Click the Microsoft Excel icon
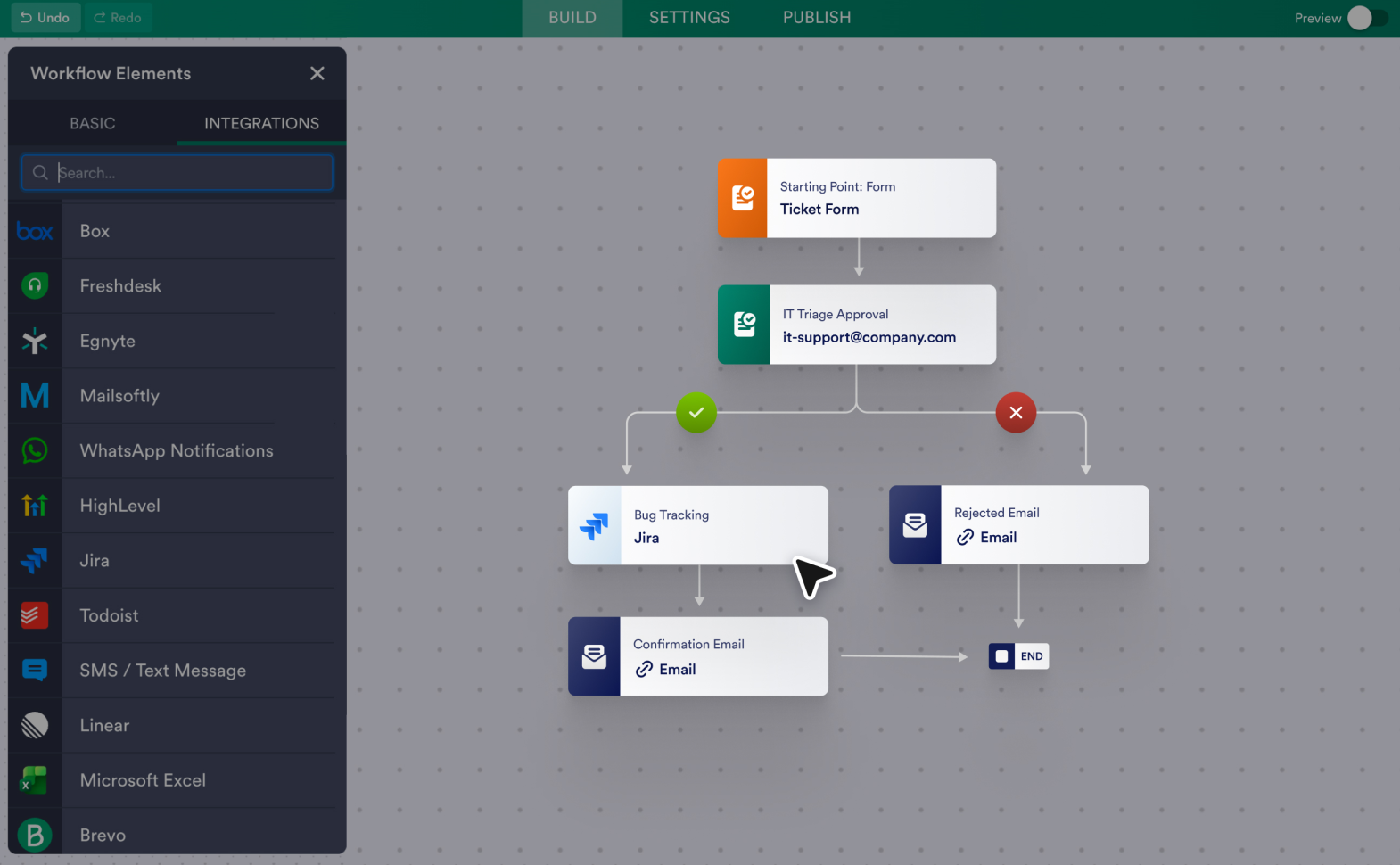The width and height of the screenshot is (1400, 865). pos(35,780)
